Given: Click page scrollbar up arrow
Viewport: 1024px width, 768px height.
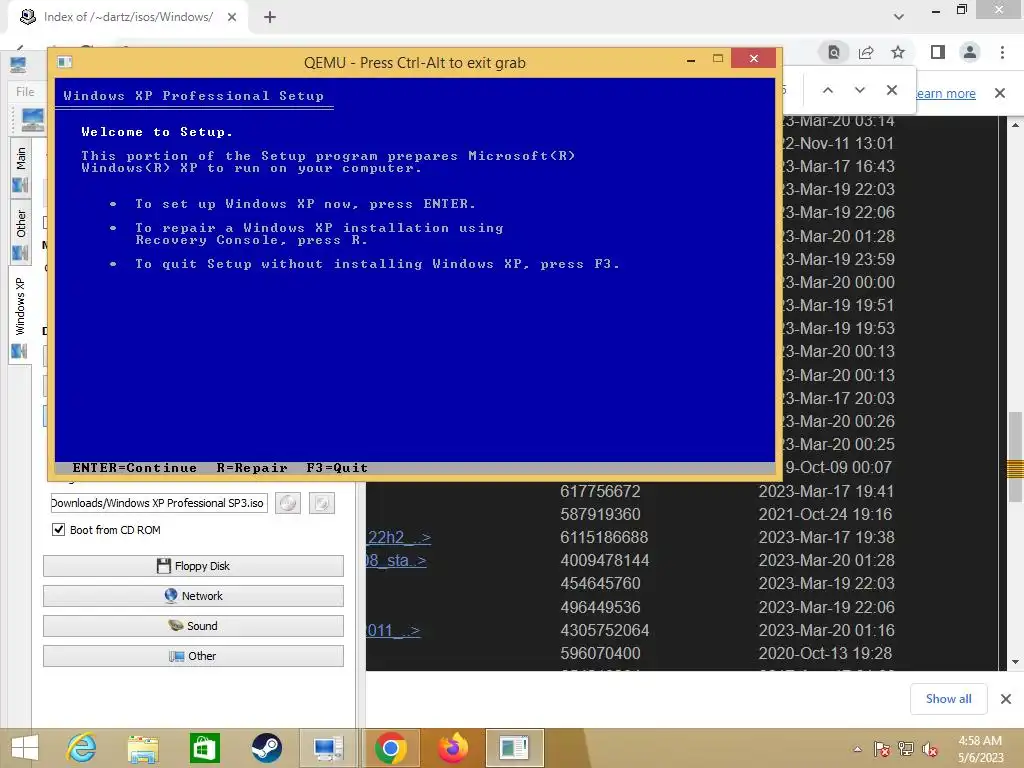Looking at the screenshot, I should click(1015, 124).
